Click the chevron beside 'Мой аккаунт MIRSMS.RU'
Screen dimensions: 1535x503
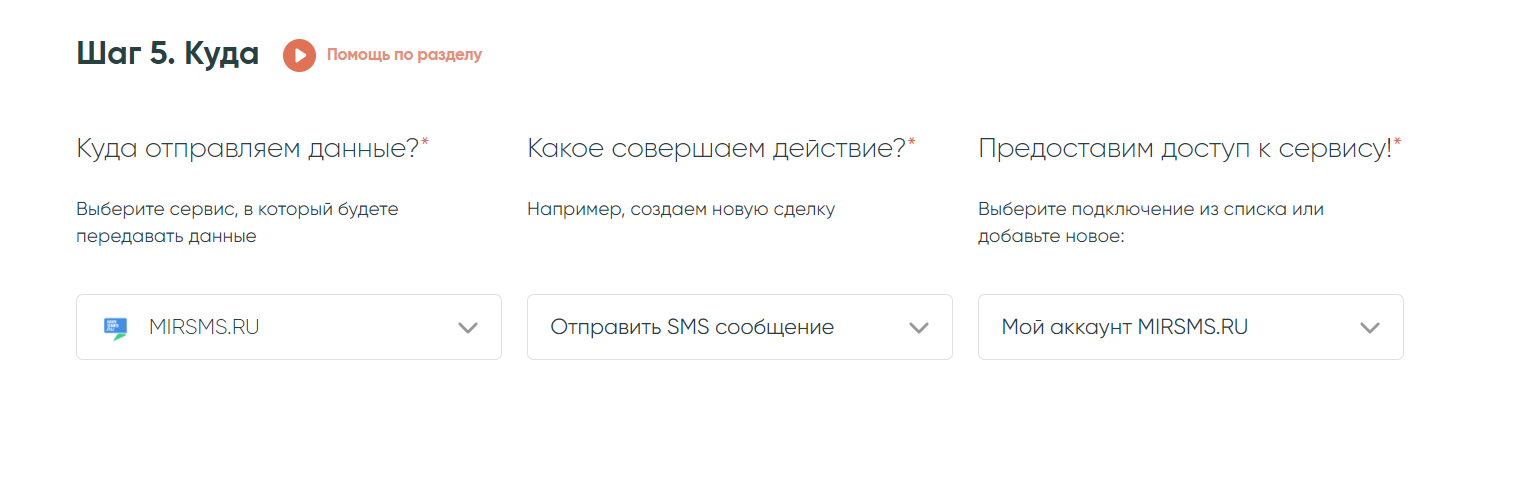[1370, 328]
